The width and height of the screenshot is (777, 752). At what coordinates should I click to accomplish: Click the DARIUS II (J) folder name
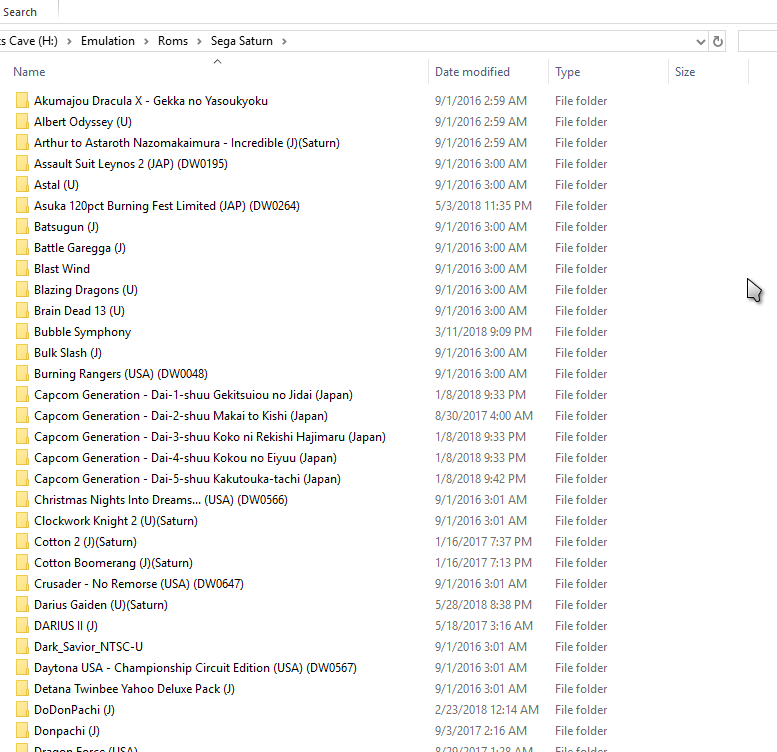click(66, 626)
